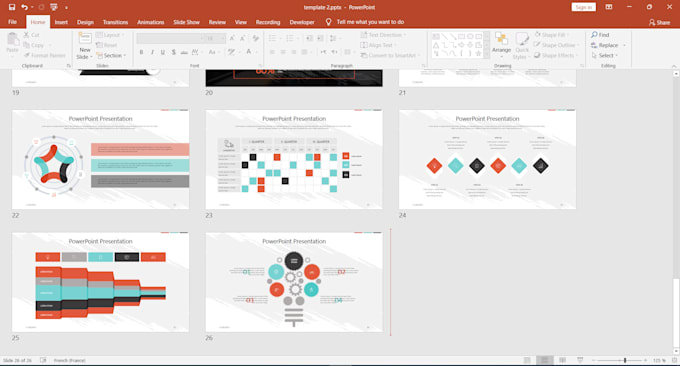Click the Share button

pos(659,22)
